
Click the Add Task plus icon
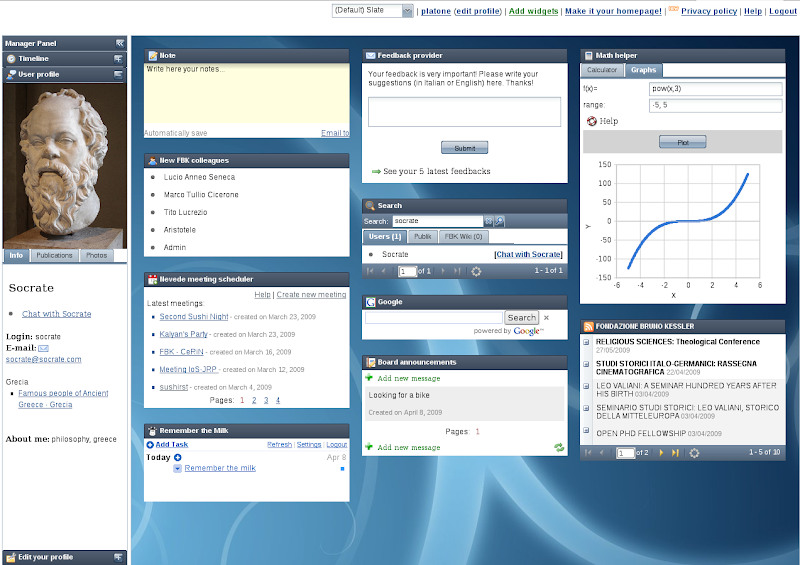(150, 445)
